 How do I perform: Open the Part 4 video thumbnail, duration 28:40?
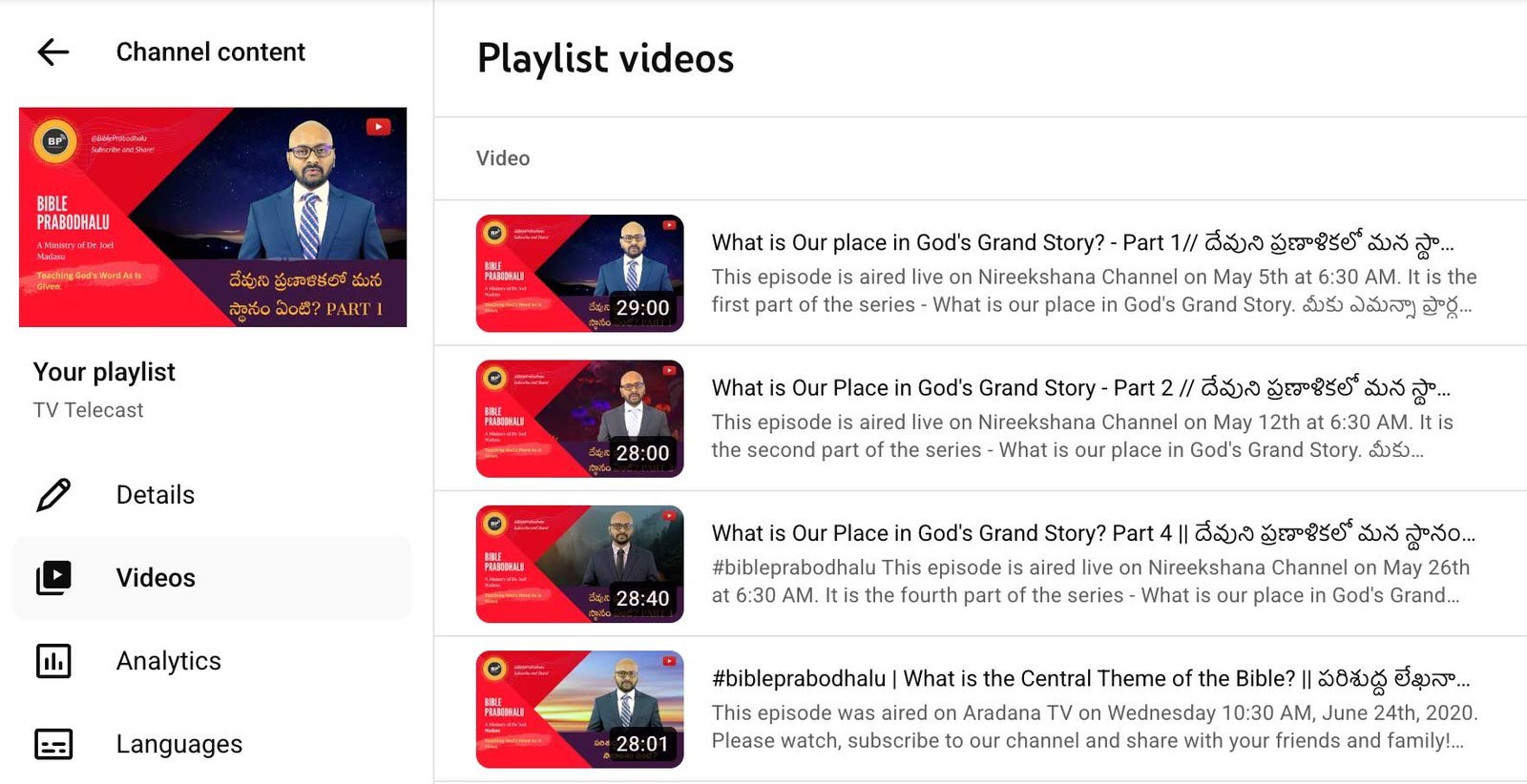[580, 564]
